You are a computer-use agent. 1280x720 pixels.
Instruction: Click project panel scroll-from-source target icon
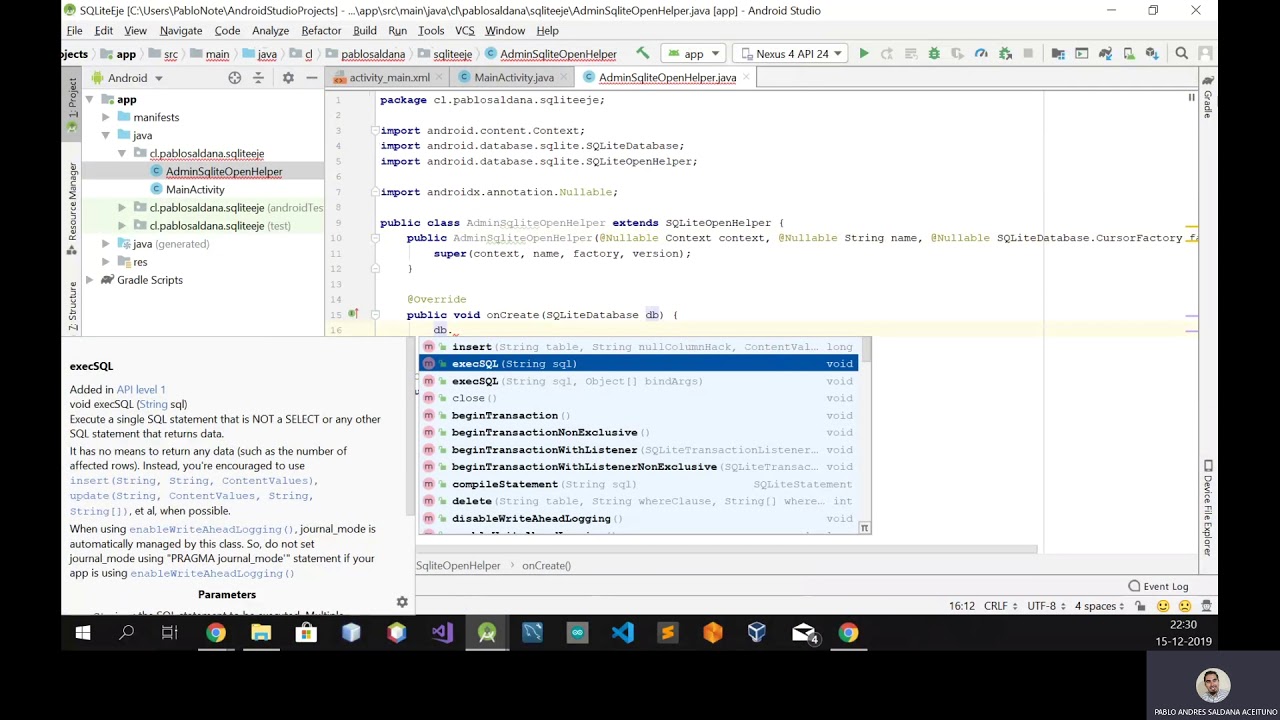pyautogui.click(x=234, y=78)
